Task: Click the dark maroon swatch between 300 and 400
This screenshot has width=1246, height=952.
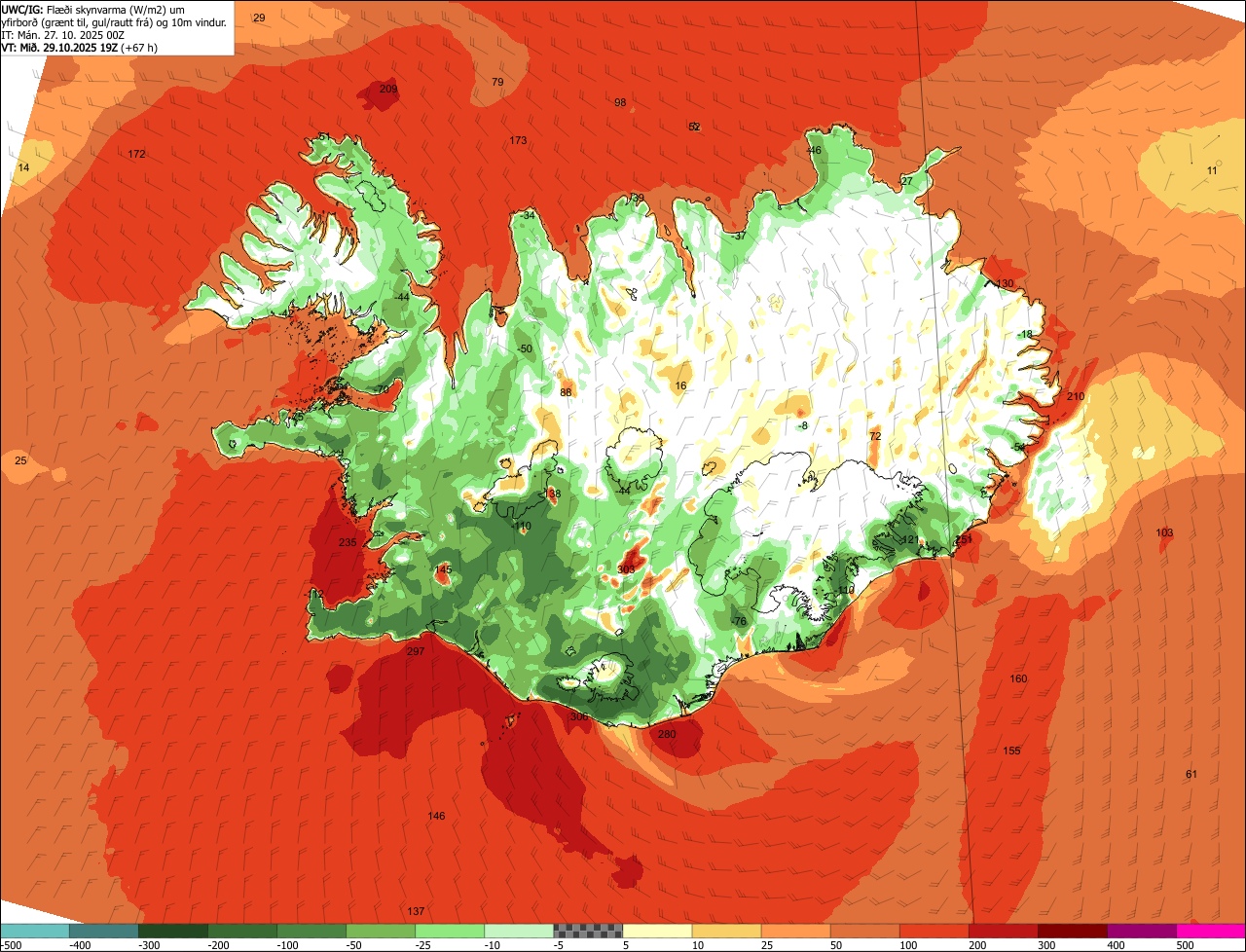Action: click(1071, 931)
